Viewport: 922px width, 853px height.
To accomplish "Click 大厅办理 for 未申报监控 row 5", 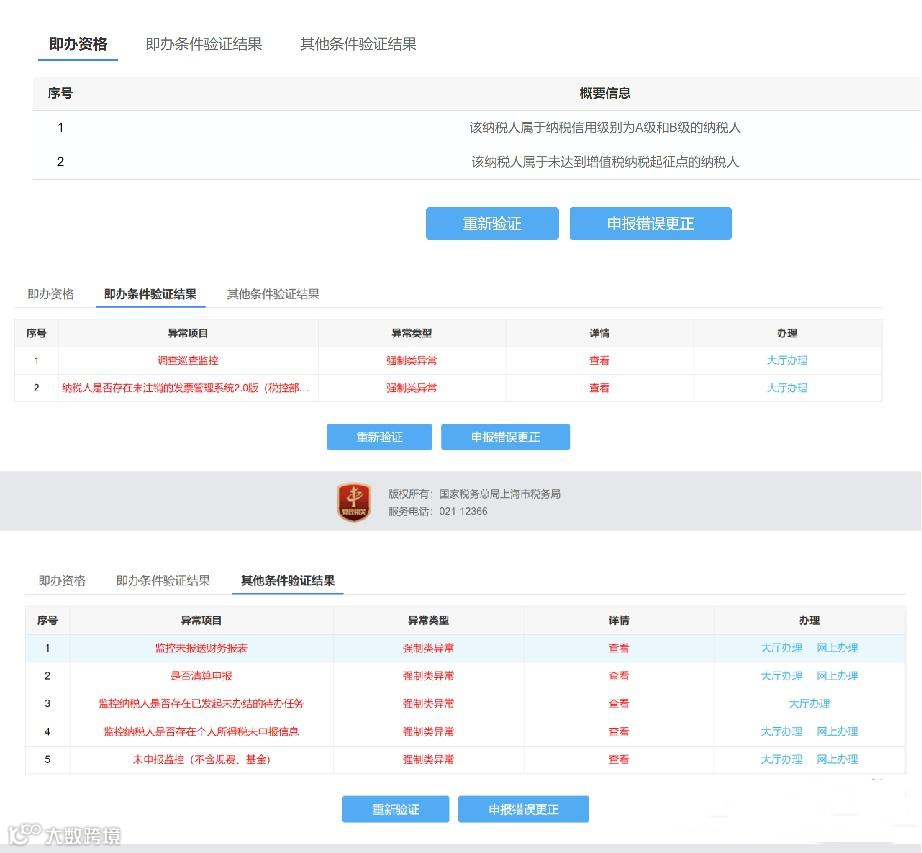I will pos(781,760).
